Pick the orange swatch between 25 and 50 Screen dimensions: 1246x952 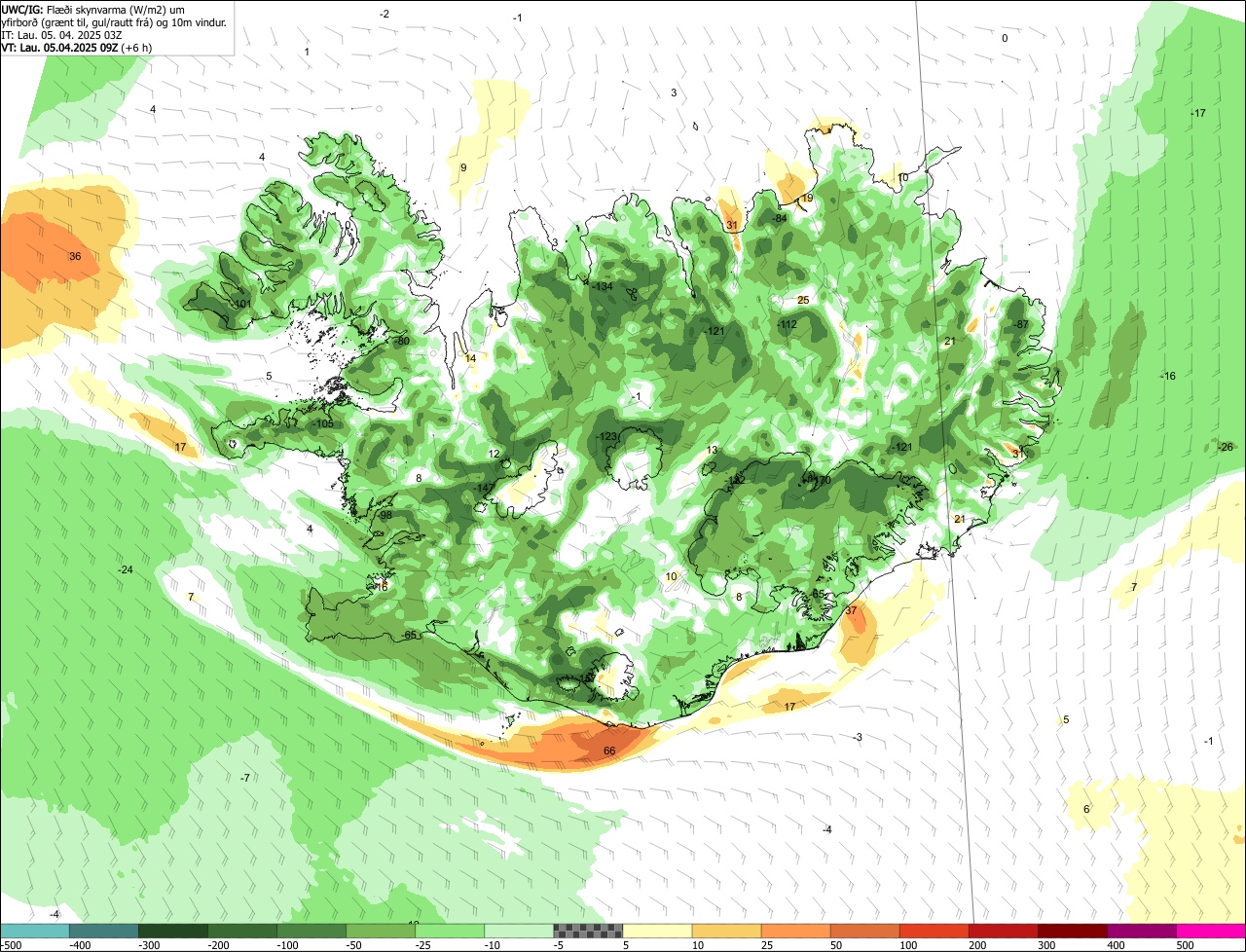(795, 932)
